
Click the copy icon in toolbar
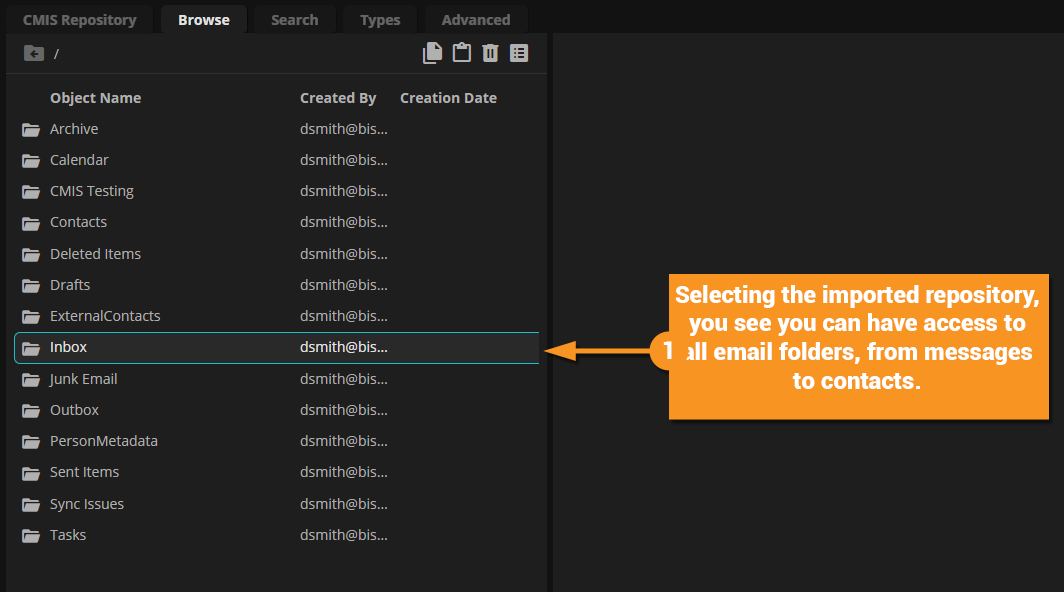[x=432, y=53]
